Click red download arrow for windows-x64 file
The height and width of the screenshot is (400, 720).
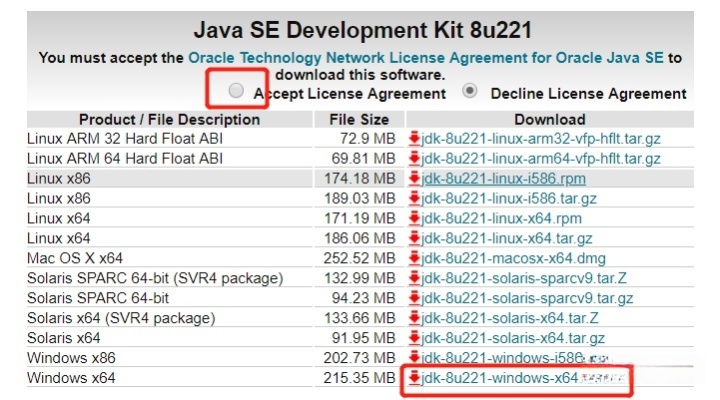[414, 377]
